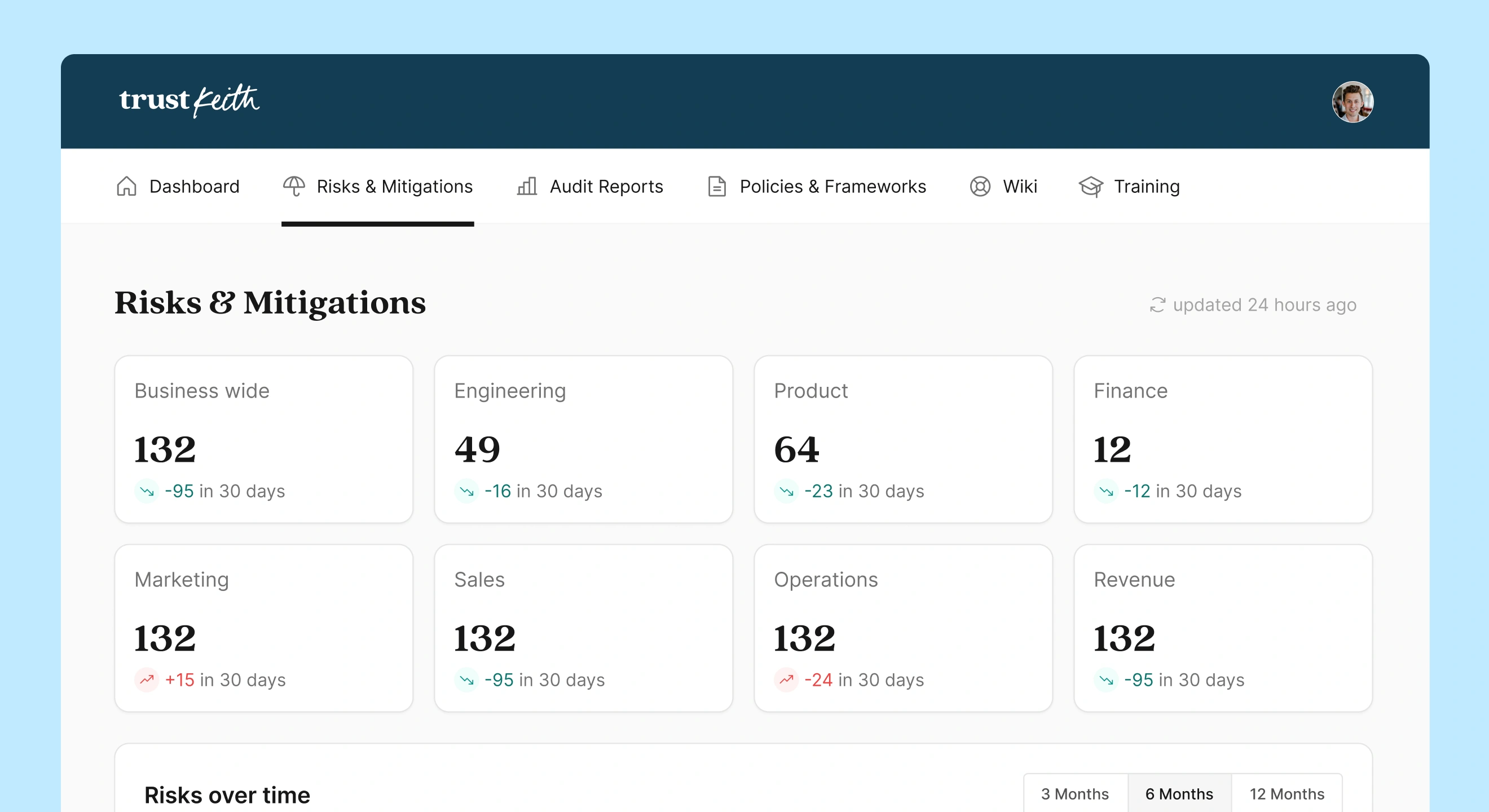The width and height of the screenshot is (1489, 812).
Task: Click the Engineering count 49
Action: tap(477, 449)
